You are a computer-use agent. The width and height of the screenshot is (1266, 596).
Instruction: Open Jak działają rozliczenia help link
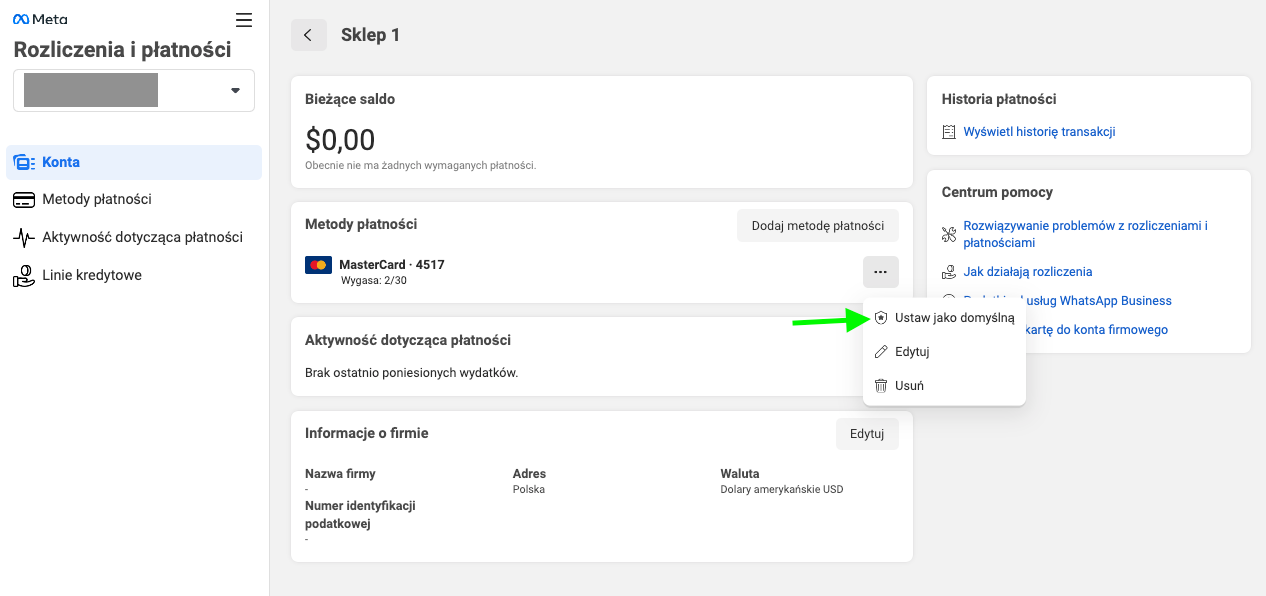click(x=1027, y=272)
